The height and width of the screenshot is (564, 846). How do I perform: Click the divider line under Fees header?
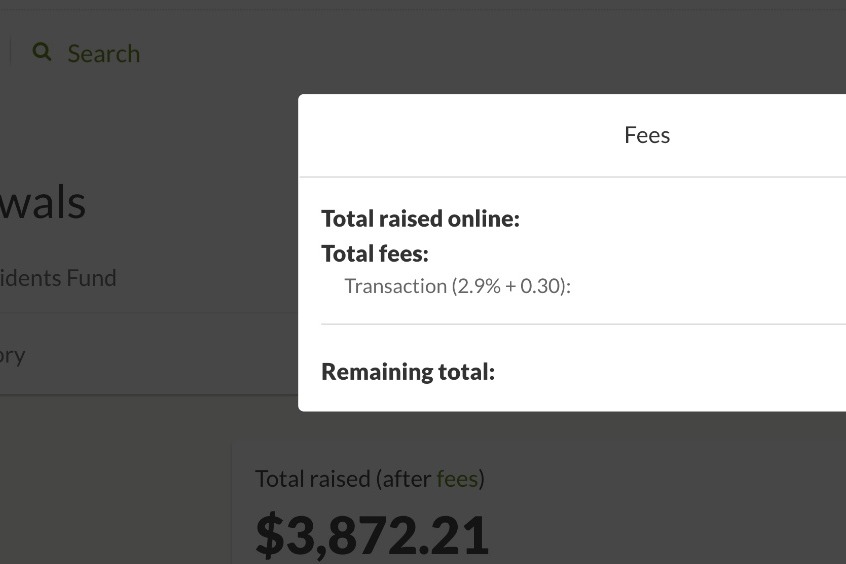[x=572, y=176]
